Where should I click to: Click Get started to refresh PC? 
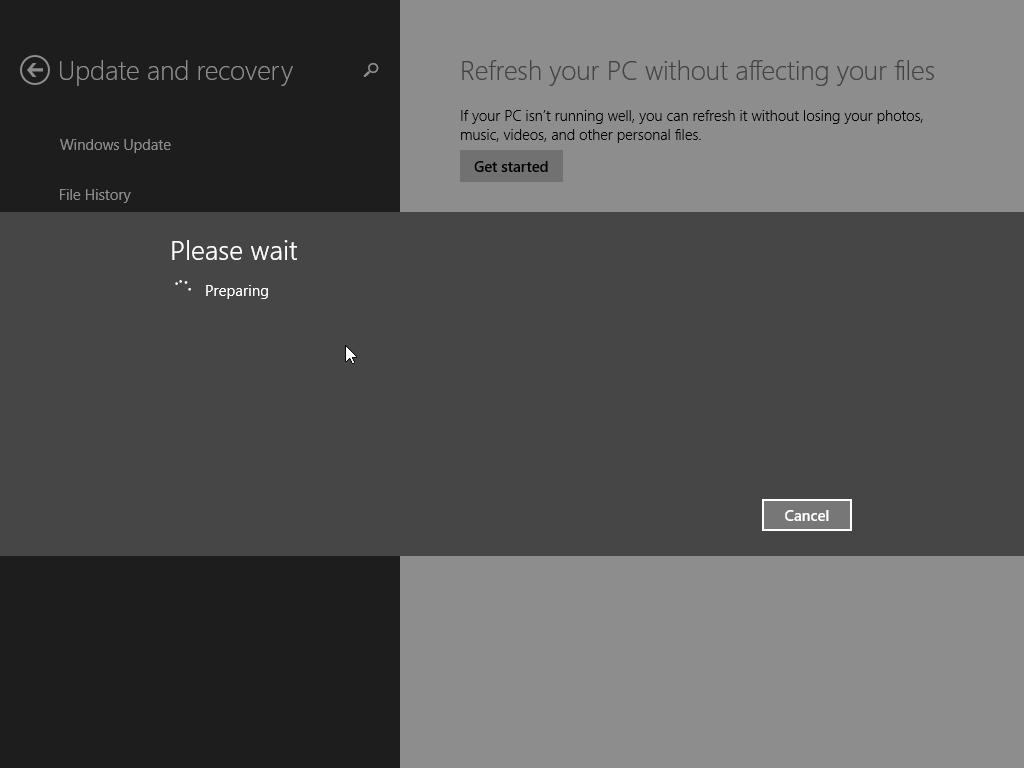tap(511, 167)
